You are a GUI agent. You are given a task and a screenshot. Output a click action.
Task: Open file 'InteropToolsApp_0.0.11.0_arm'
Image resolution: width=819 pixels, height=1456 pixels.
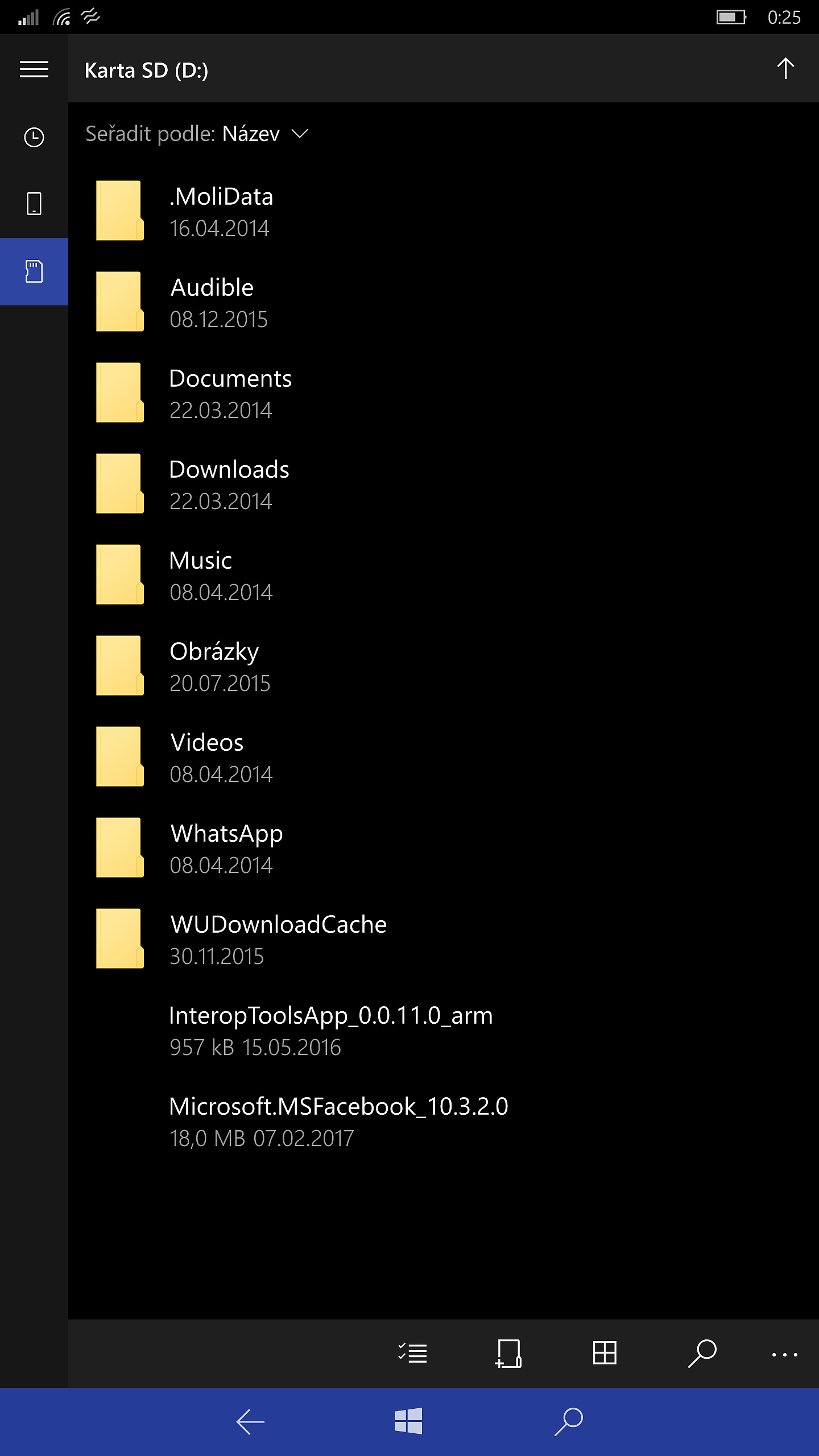pos(331,1016)
